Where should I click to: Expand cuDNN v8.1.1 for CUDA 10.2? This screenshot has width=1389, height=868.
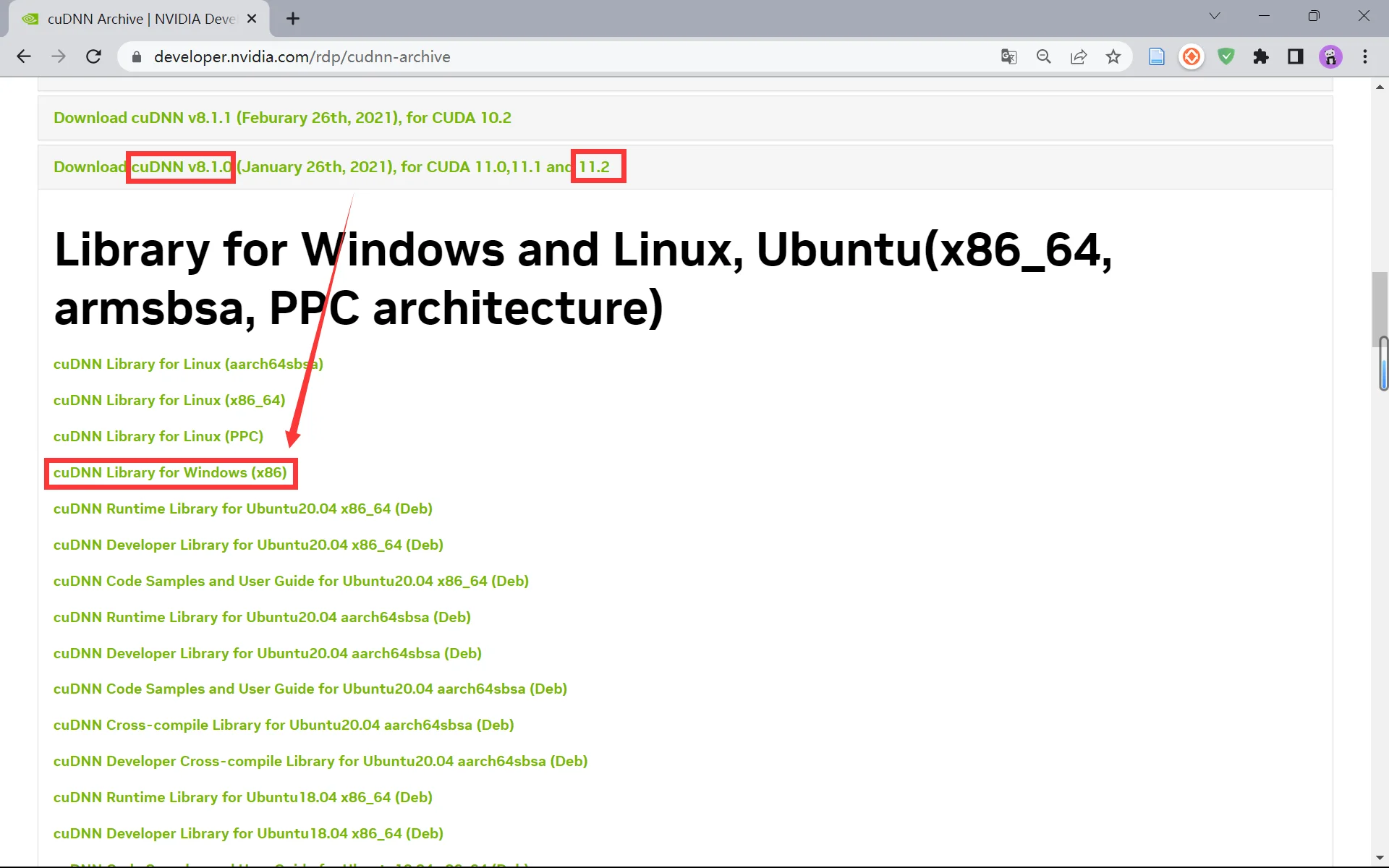point(282,118)
